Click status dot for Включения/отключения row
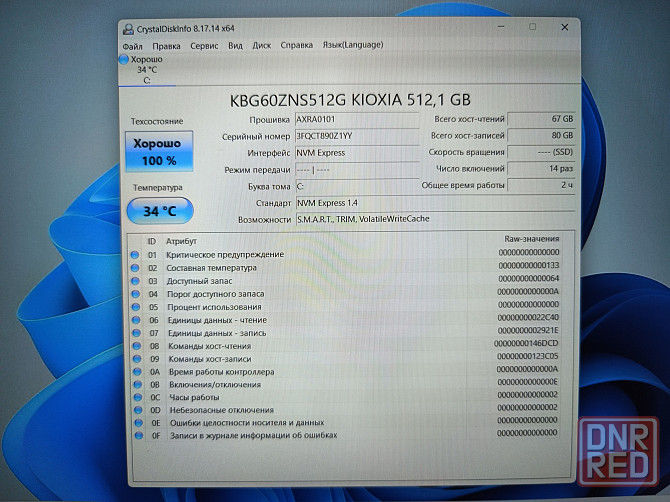The width and height of the screenshot is (670, 502). (138, 385)
